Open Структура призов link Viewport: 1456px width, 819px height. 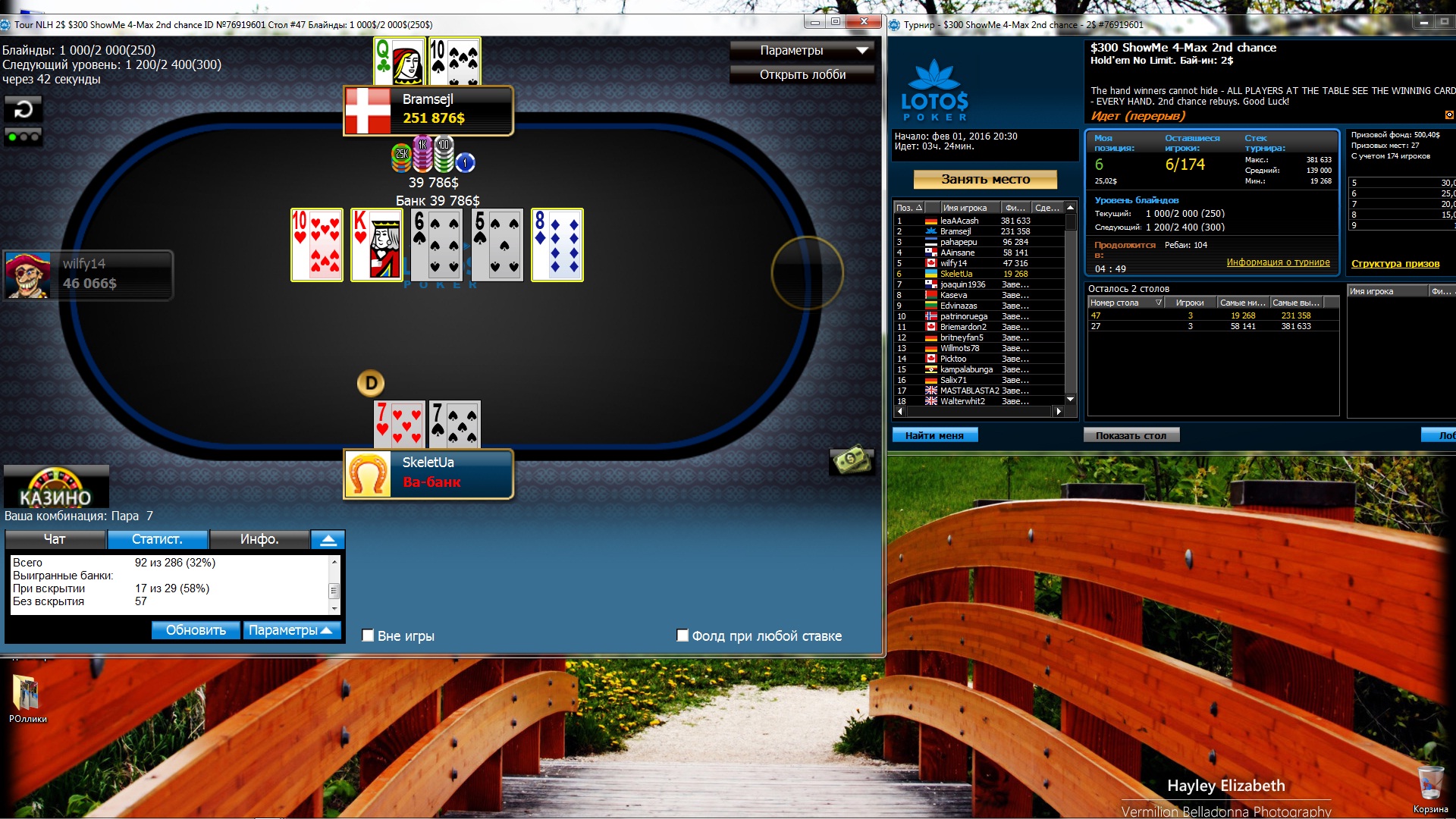[1395, 264]
